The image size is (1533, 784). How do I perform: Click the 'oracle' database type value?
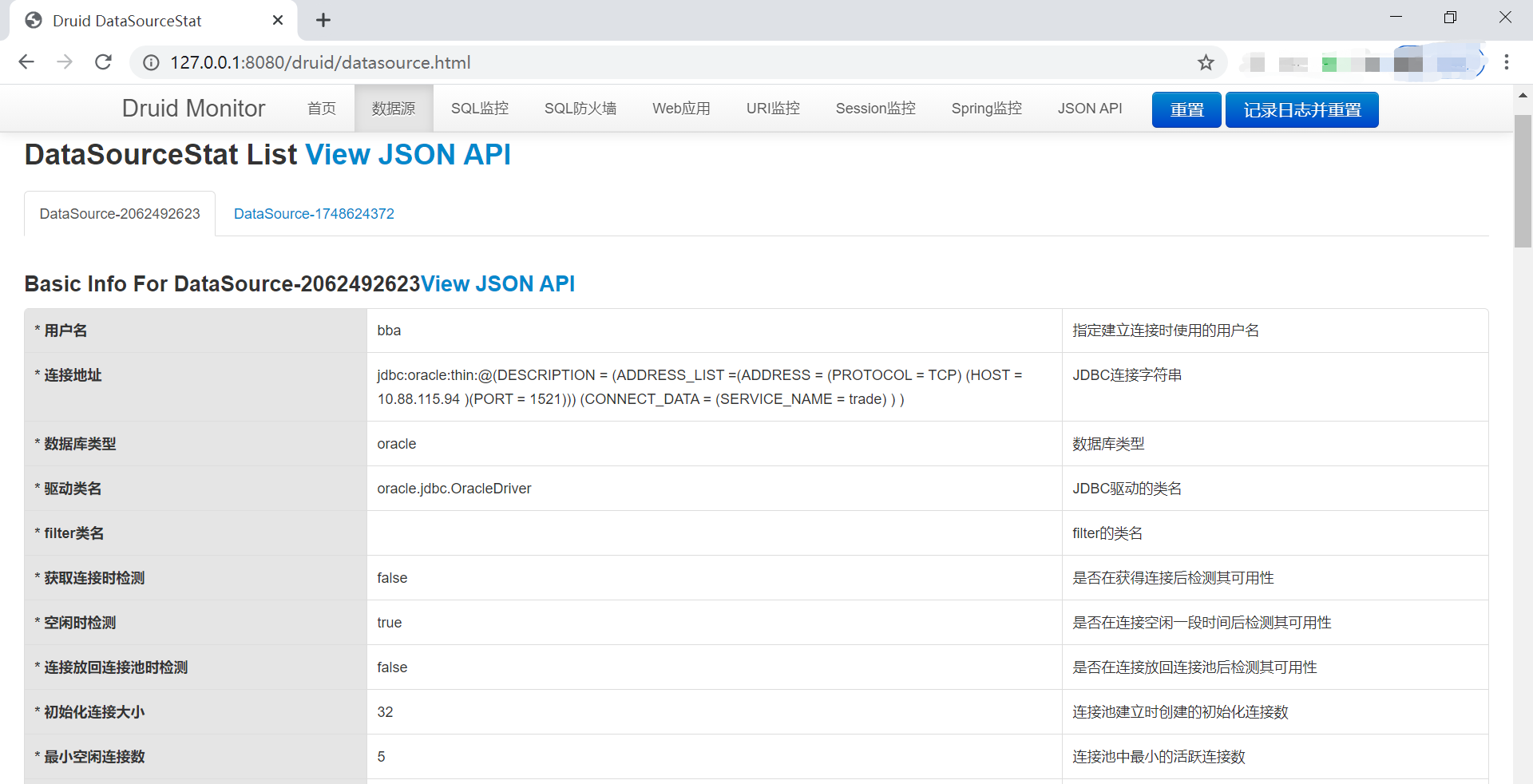[397, 444]
